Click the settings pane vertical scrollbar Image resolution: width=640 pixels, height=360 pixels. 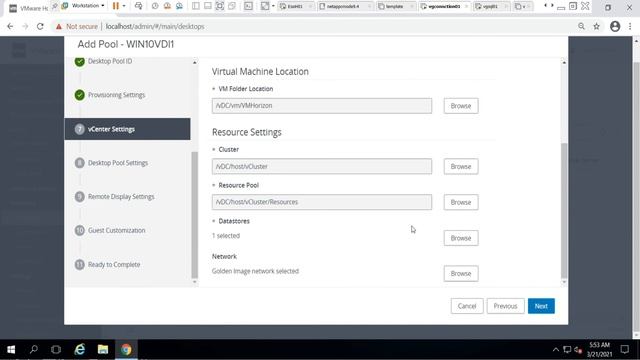tap(564, 210)
